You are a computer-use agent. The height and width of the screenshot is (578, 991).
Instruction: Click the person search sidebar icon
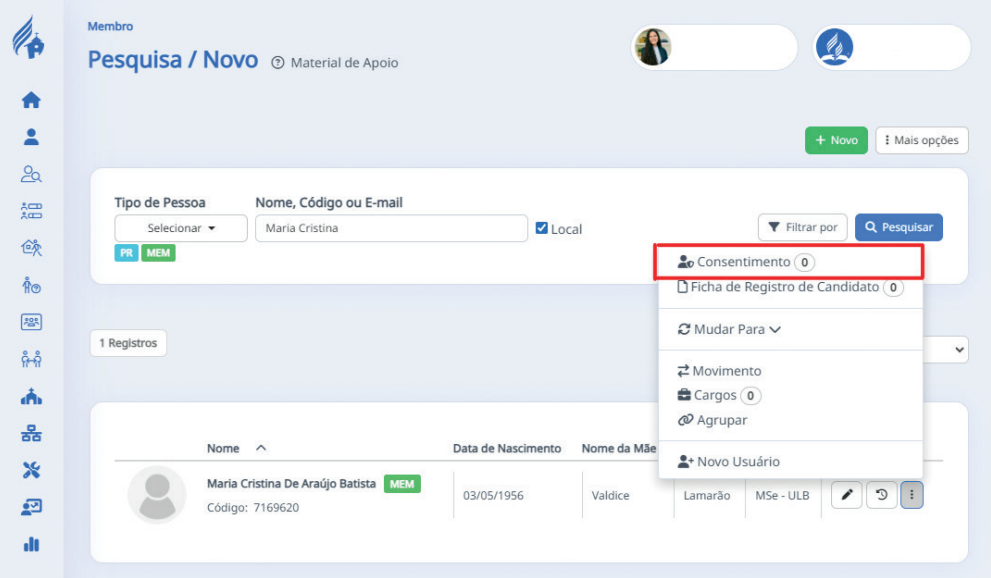pyautogui.click(x=31, y=174)
